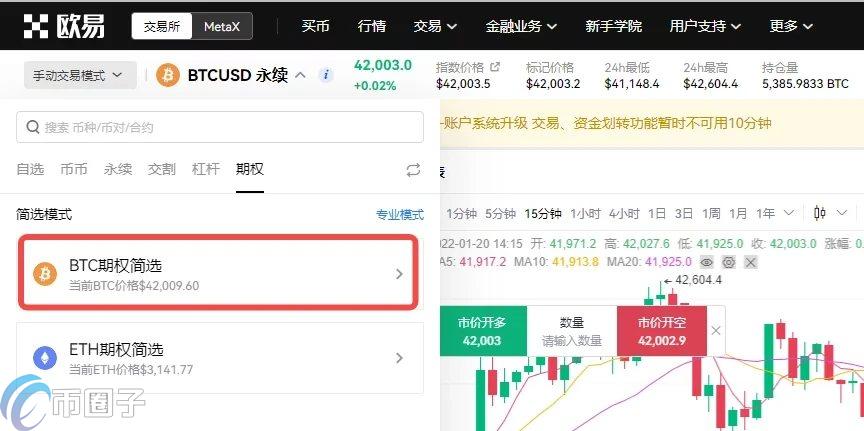This screenshot has height=431, width=864.
Task: Select the 自选 tab
Action: coord(30,169)
